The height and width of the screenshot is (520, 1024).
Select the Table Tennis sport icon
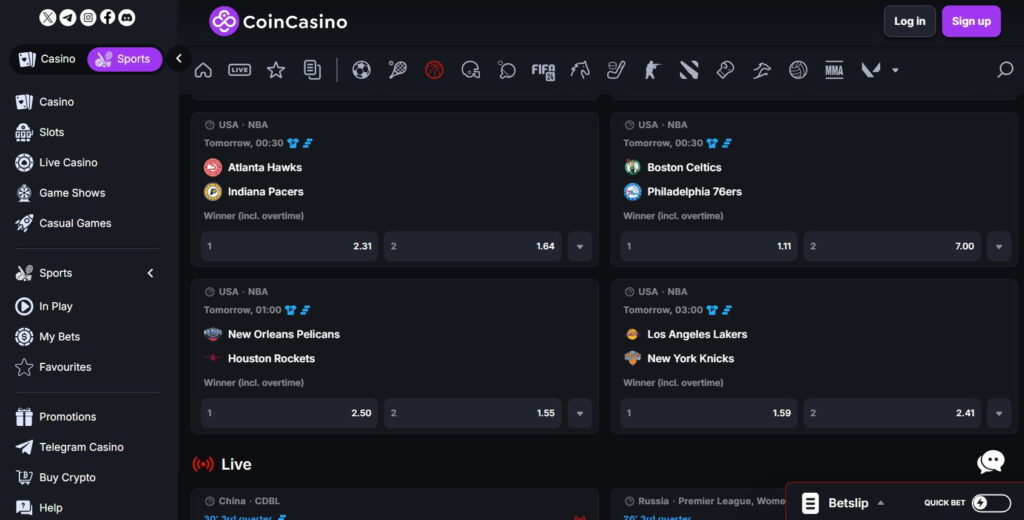point(507,70)
